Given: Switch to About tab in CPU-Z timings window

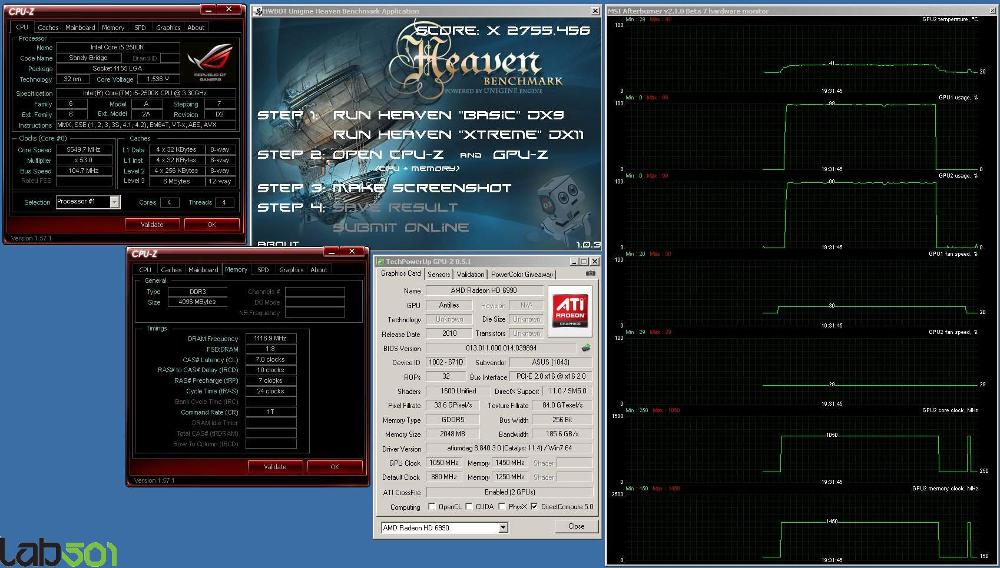Looking at the screenshot, I should tap(319, 270).
